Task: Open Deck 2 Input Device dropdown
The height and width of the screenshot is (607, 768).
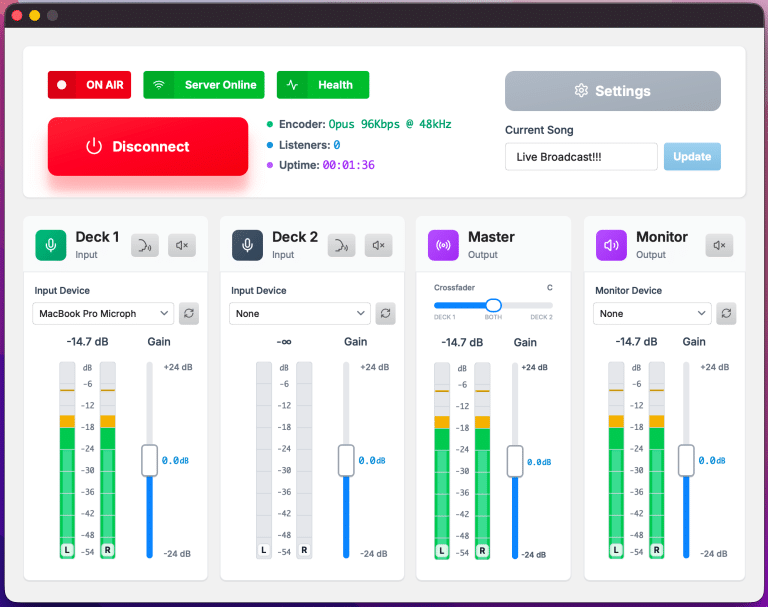Action: pos(300,314)
